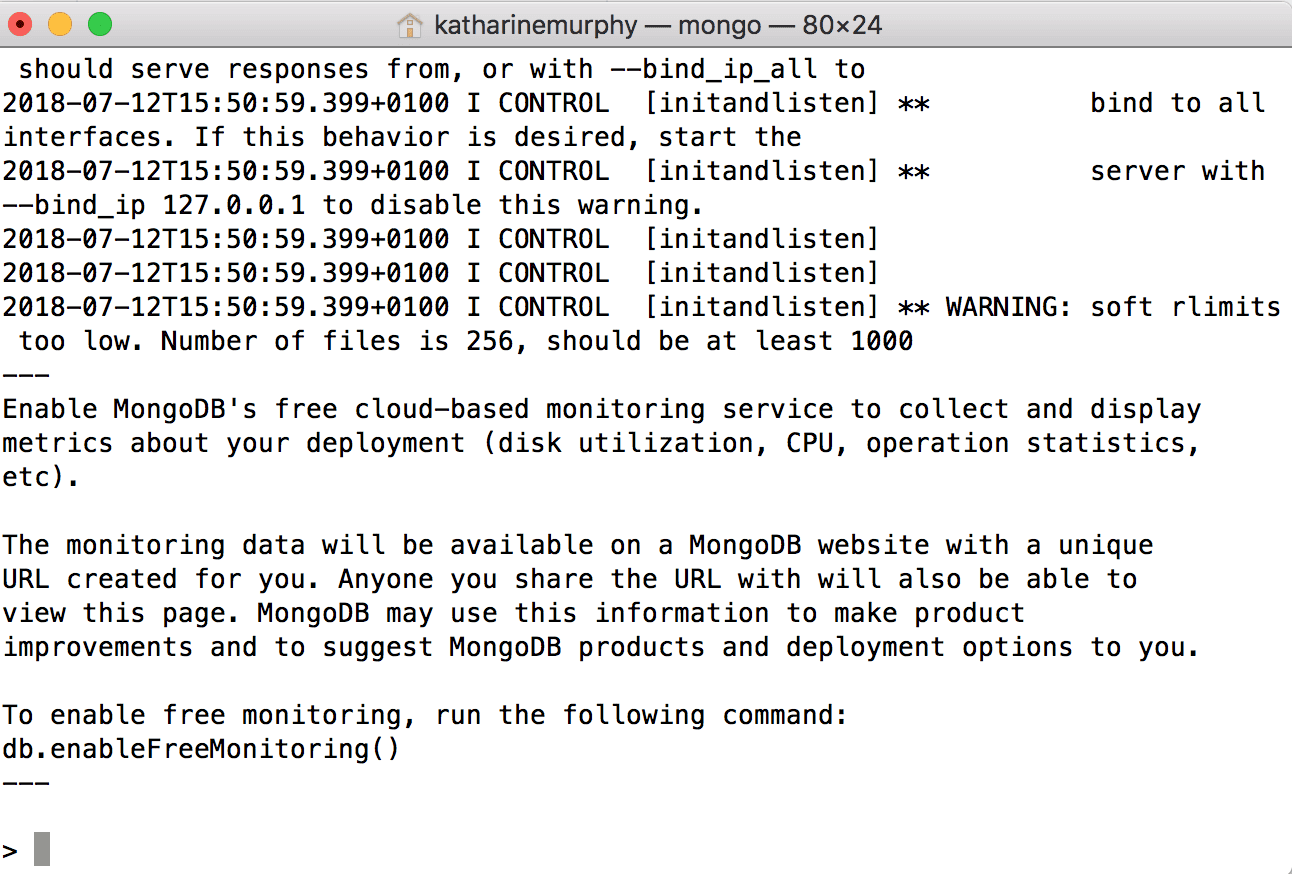Image resolution: width=1292 pixels, height=874 pixels.
Task: Click the '>' prompt symbol
Action: click(10, 851)
